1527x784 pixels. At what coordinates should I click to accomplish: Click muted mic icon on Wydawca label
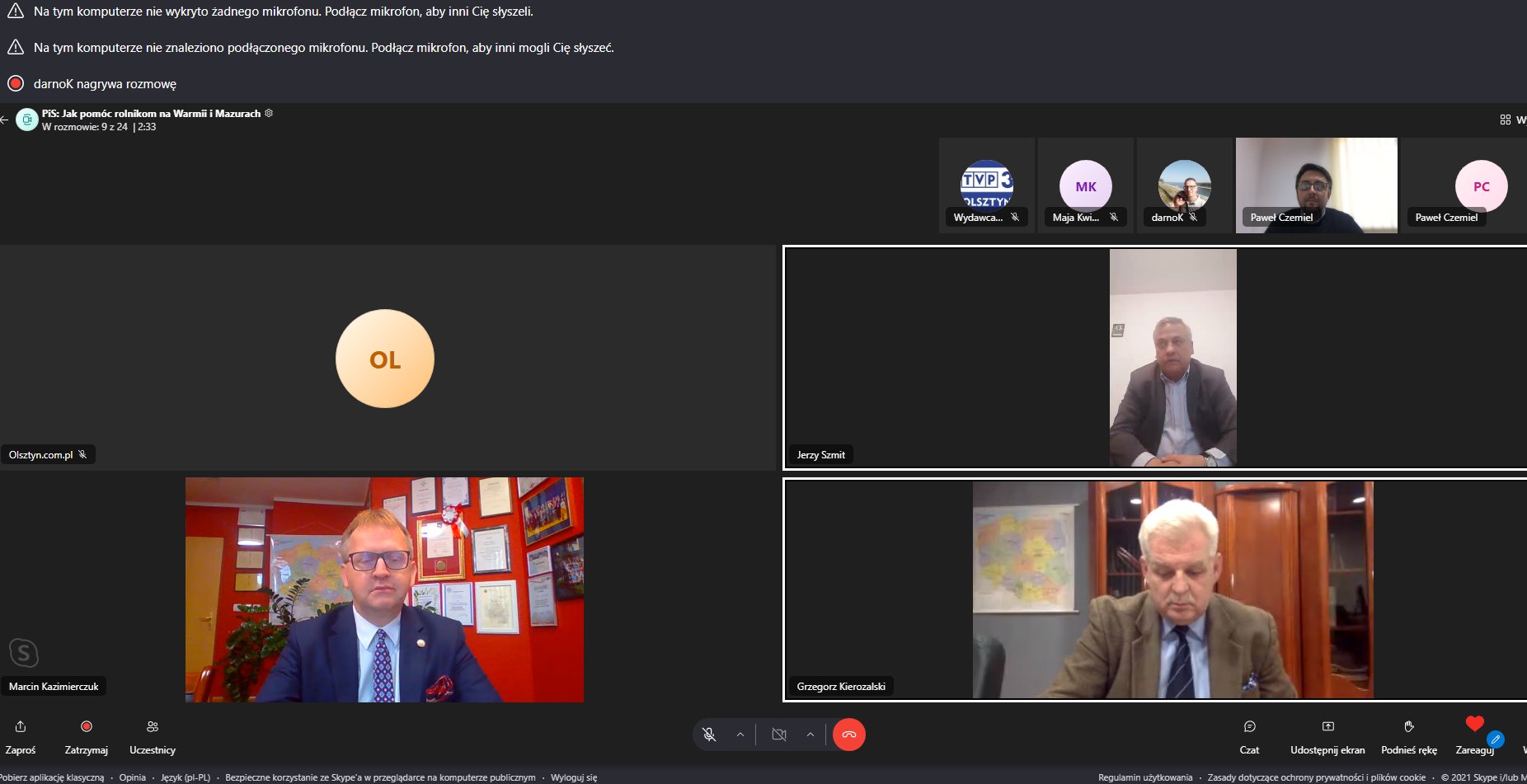pyautogui.click(x=1015, y=217)
